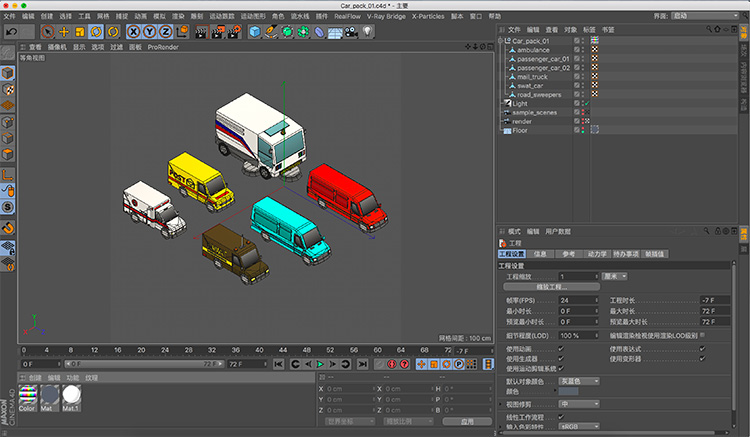This screenshot has height=437, width=750.
Task: Select the ambulance object in the Object Manager
Action: point(533,50)
